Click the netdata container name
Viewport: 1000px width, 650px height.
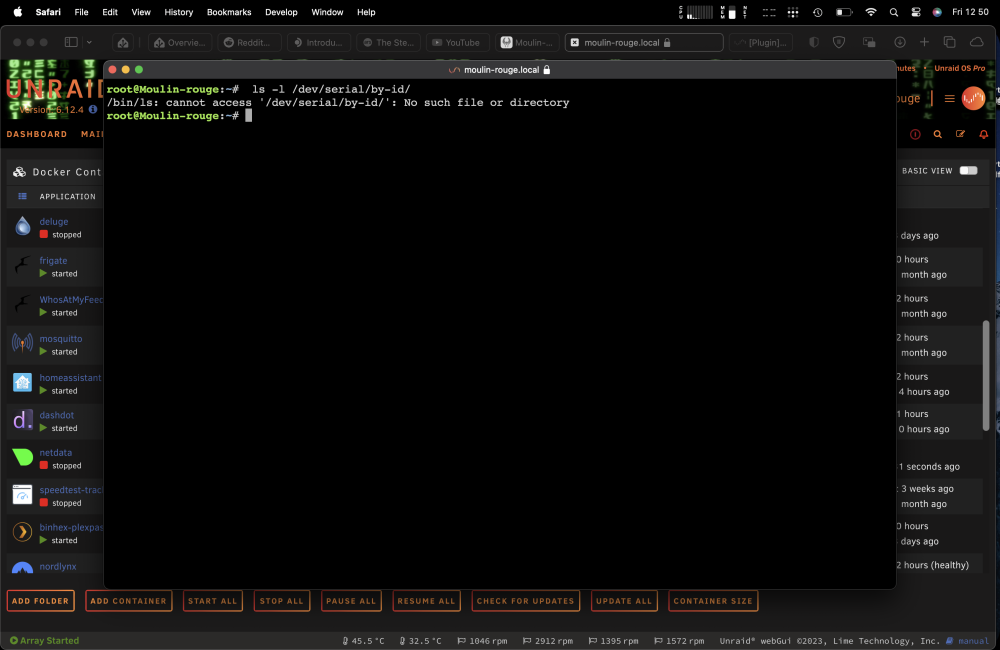point(55,452)
